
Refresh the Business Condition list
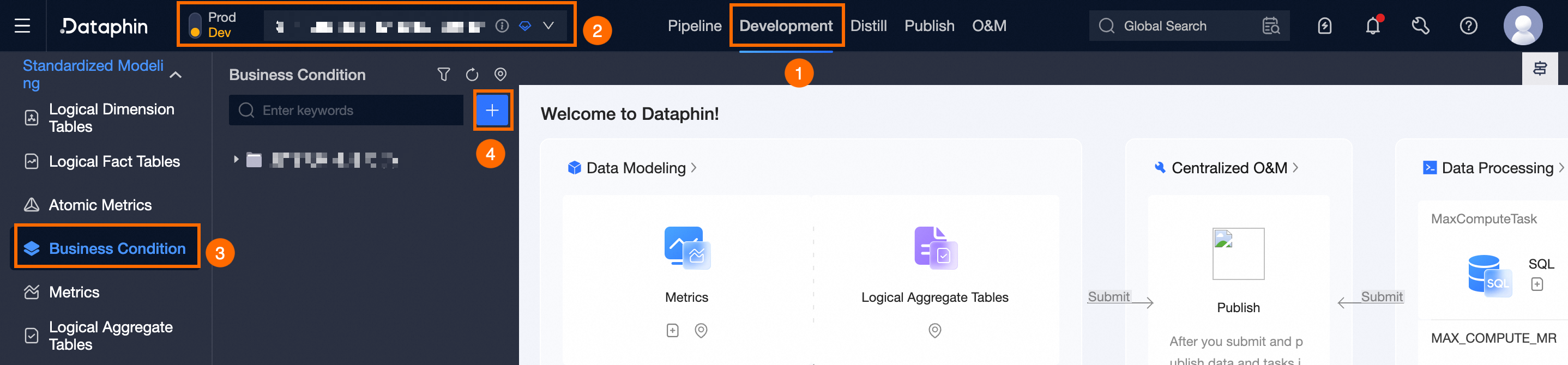coord(472,74)
